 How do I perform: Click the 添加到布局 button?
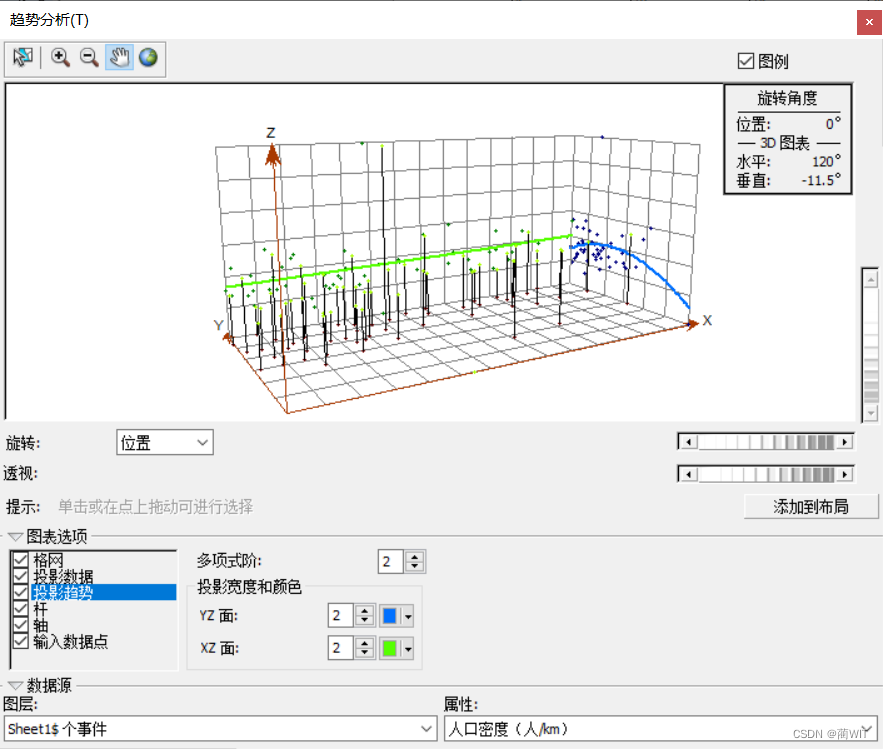pos(811,507)
